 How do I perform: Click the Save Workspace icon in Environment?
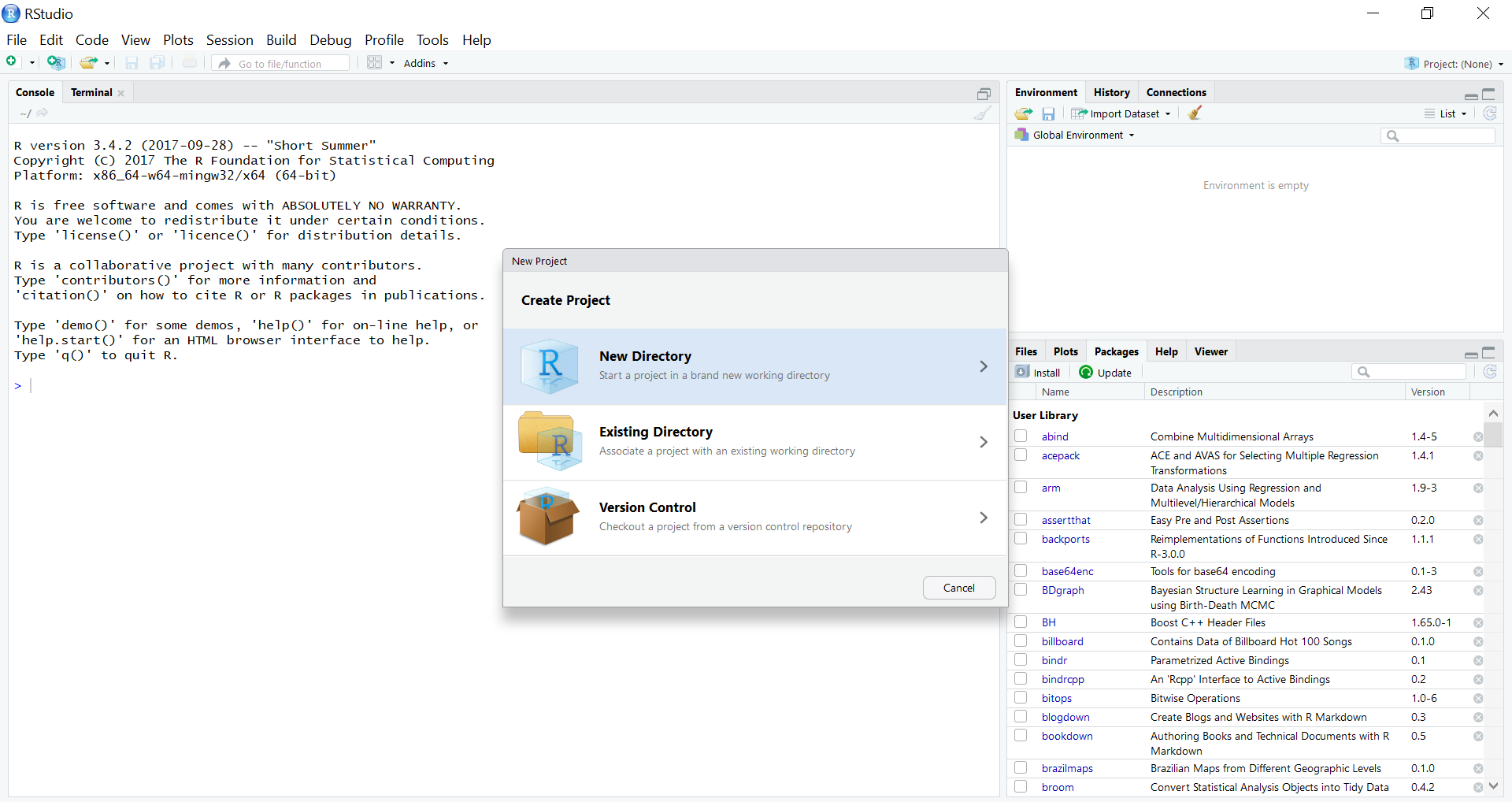point(1048,113)
